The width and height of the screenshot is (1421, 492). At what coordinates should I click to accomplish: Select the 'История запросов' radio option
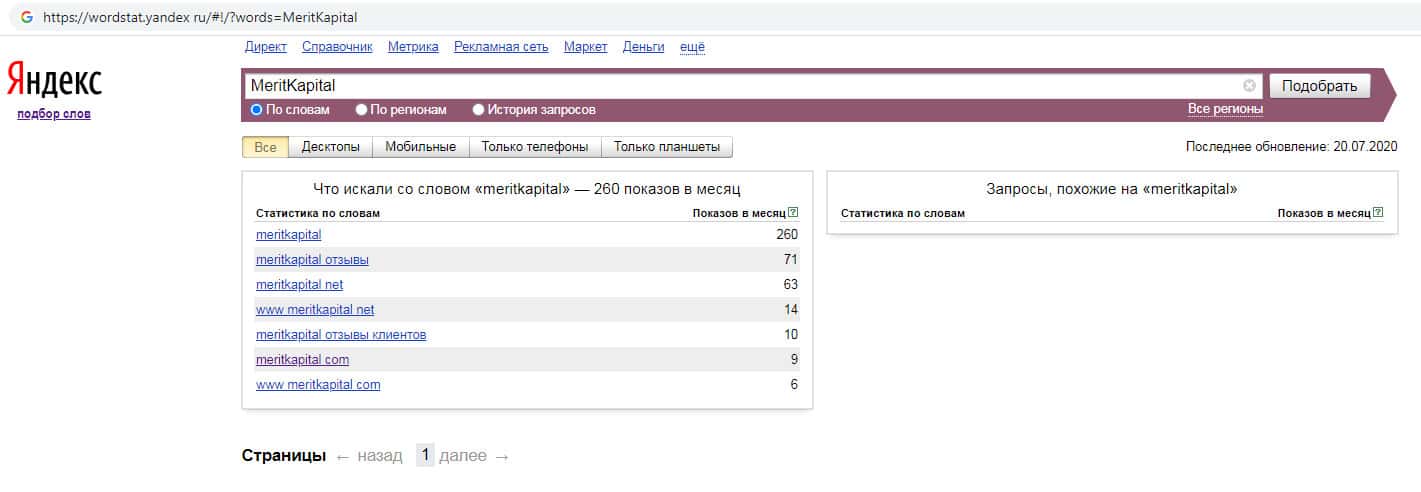478,110
